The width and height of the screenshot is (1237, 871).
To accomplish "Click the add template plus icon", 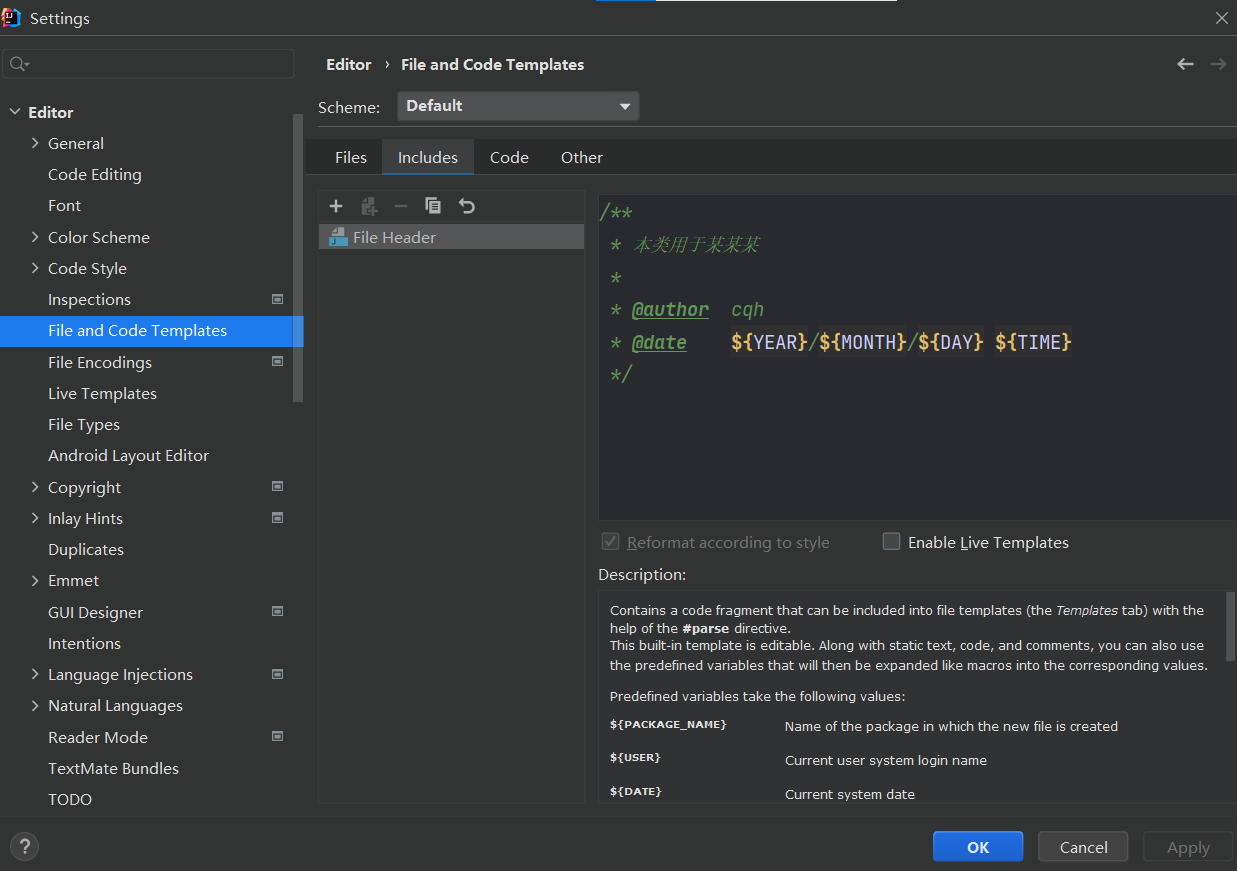I will tap(336, 206).
